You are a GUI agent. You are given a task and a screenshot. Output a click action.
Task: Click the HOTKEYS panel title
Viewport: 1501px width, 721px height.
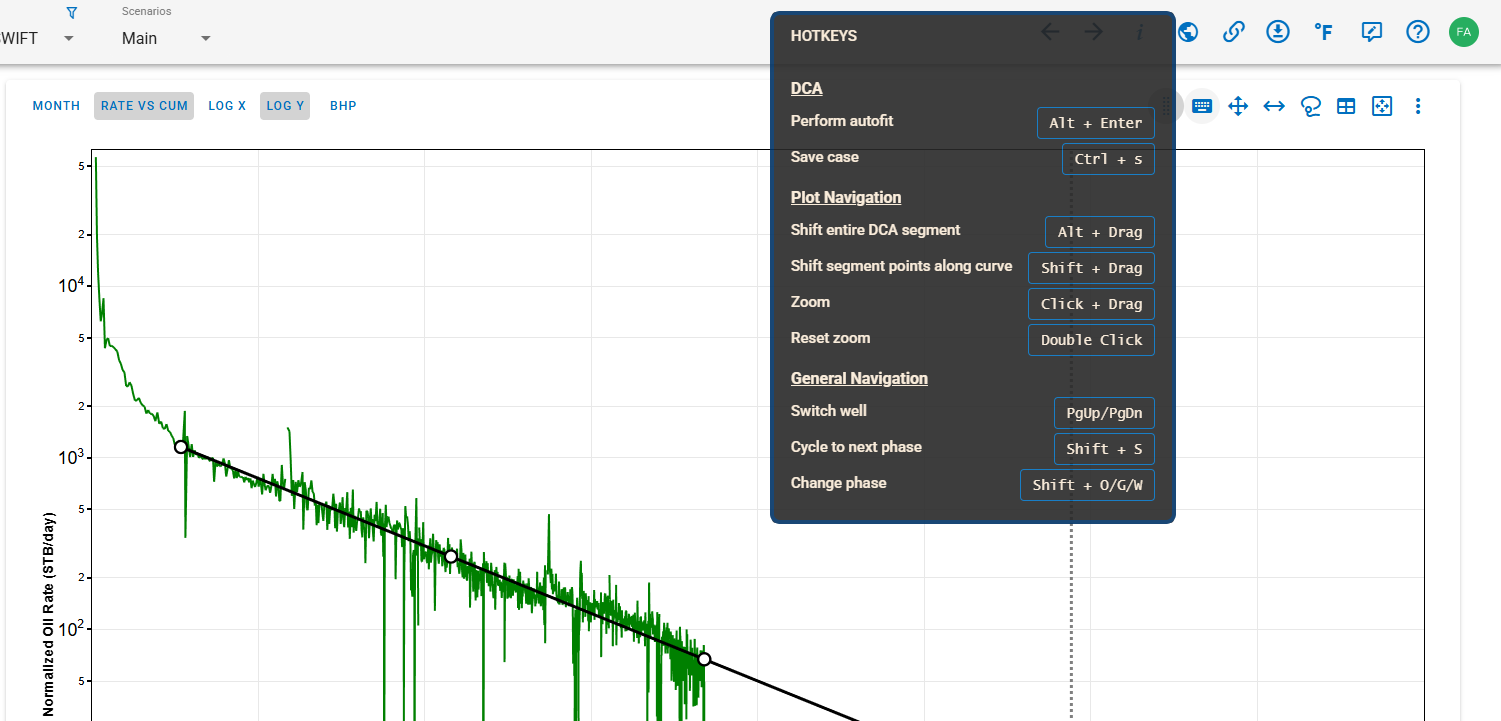(824, 36)
